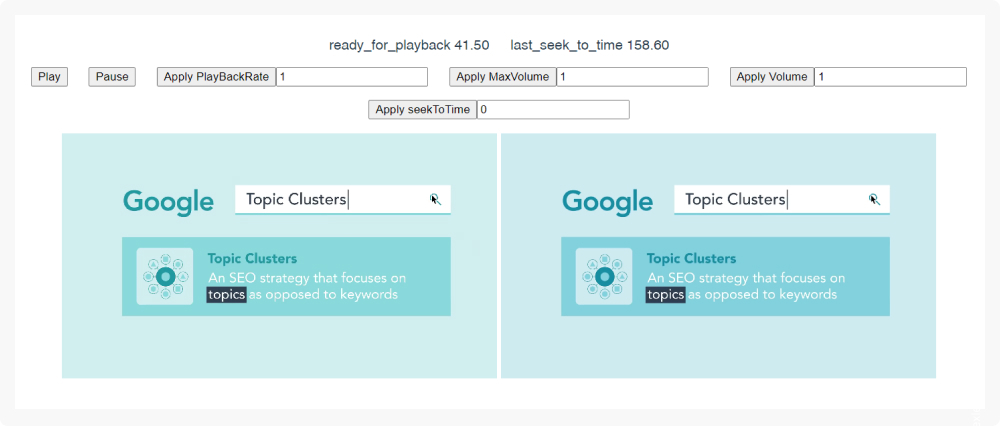1000x426 pixels.
Task: Click the Topic Clusters search box in right video
Action: click(782, 200)
